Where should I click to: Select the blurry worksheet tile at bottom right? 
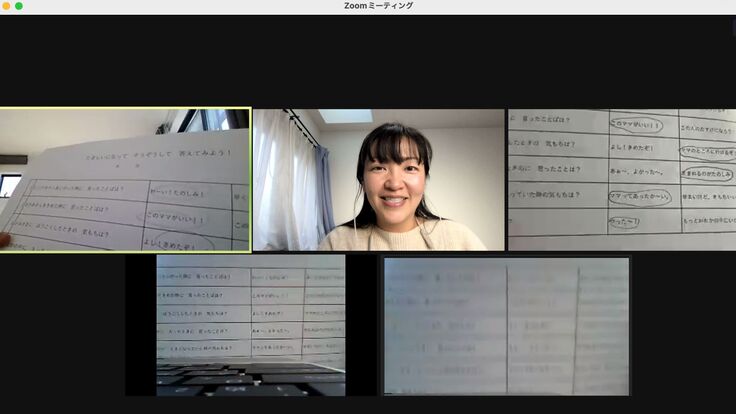pyautogui.click(x=507, y=325)
